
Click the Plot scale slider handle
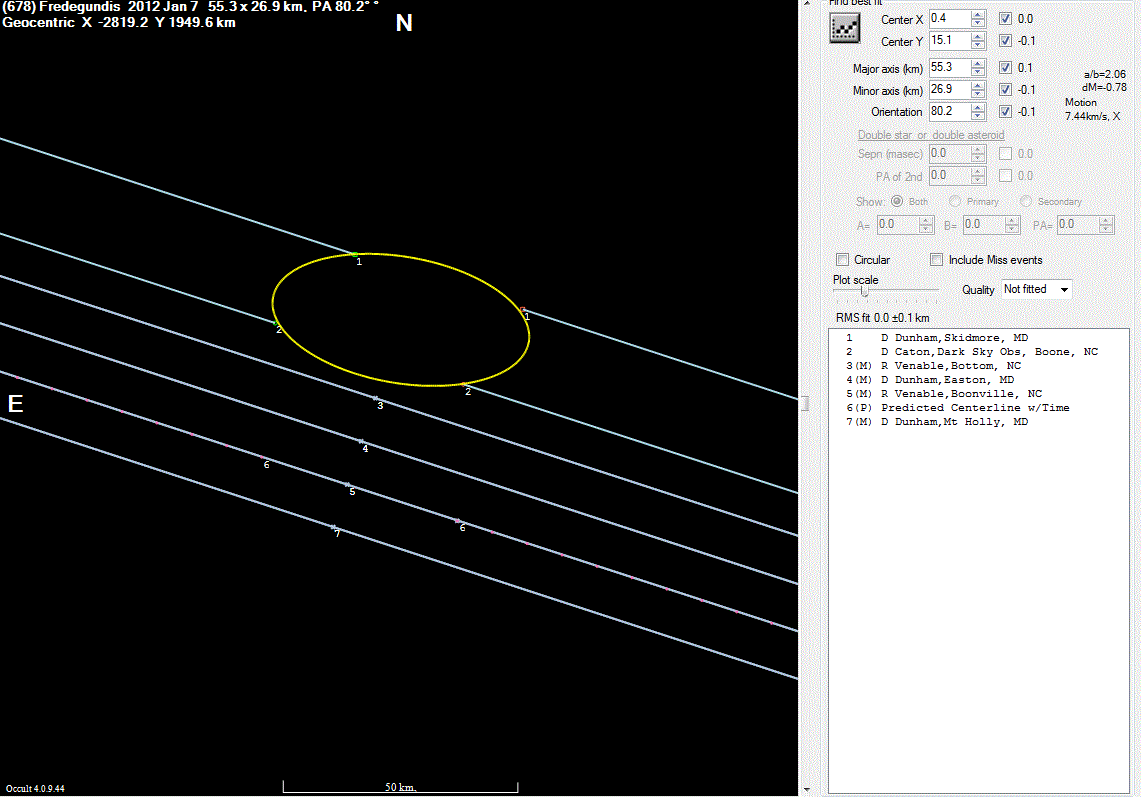[x=864, y=292]
